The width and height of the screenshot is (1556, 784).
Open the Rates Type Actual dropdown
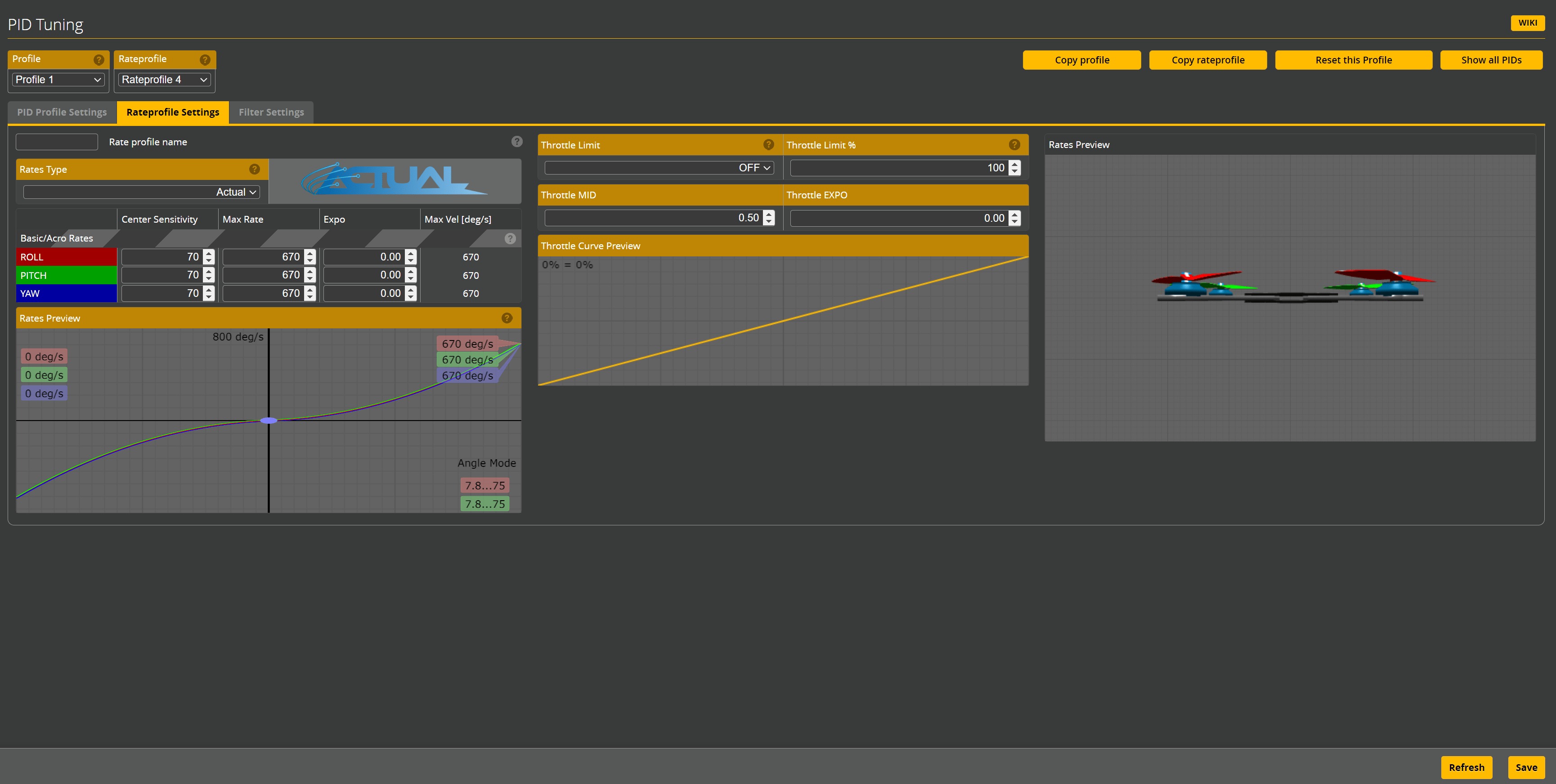tap(141, 192)
